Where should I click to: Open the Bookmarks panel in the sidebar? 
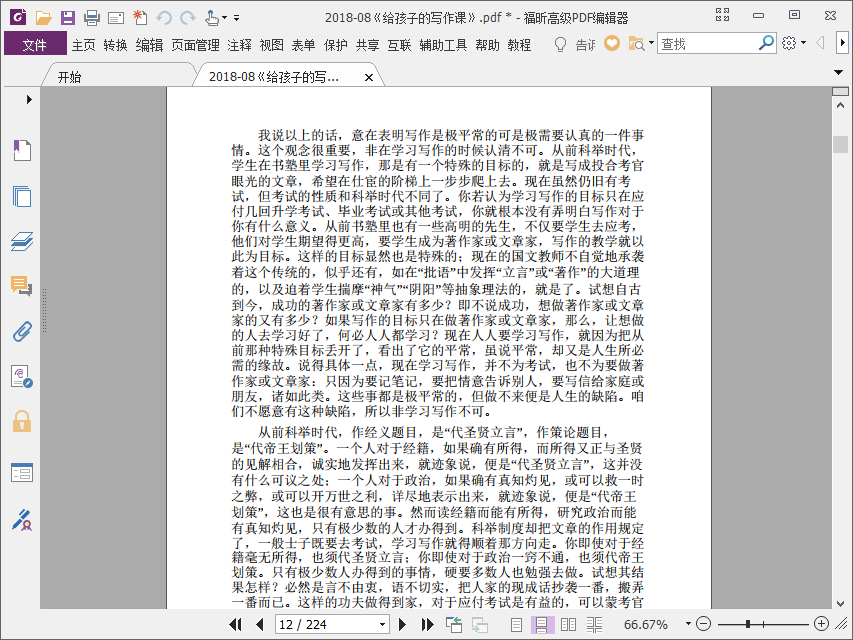click(x=22, y=150)
